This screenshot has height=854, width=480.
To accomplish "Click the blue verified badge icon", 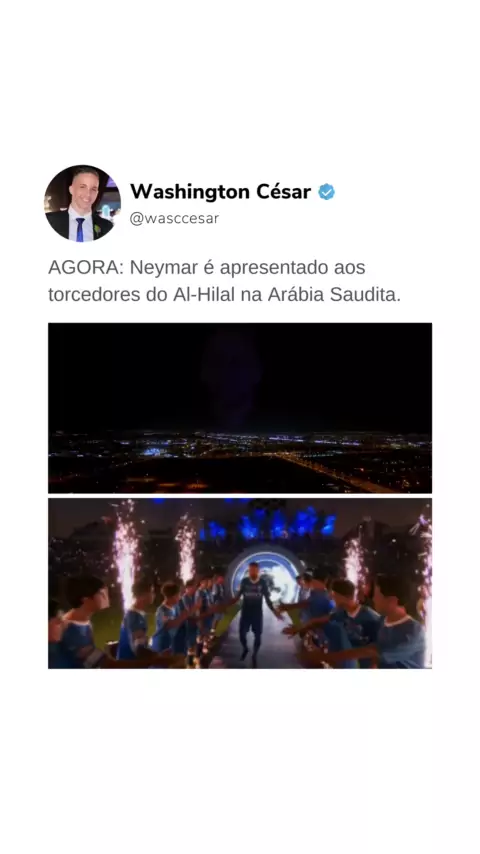I will click(x=326, y=192).
